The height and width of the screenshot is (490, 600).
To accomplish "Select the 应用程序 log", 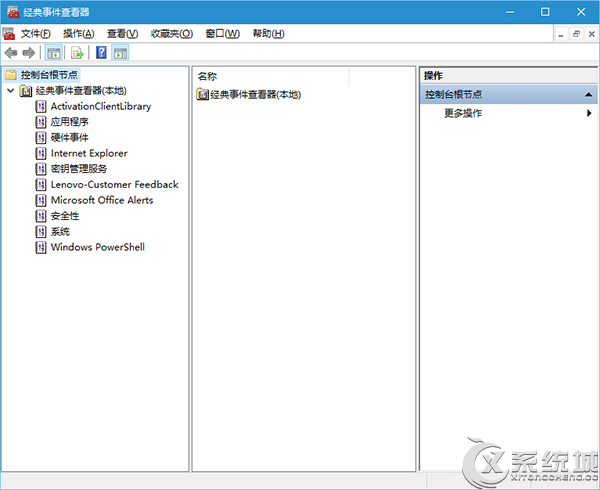I will 69,122.
